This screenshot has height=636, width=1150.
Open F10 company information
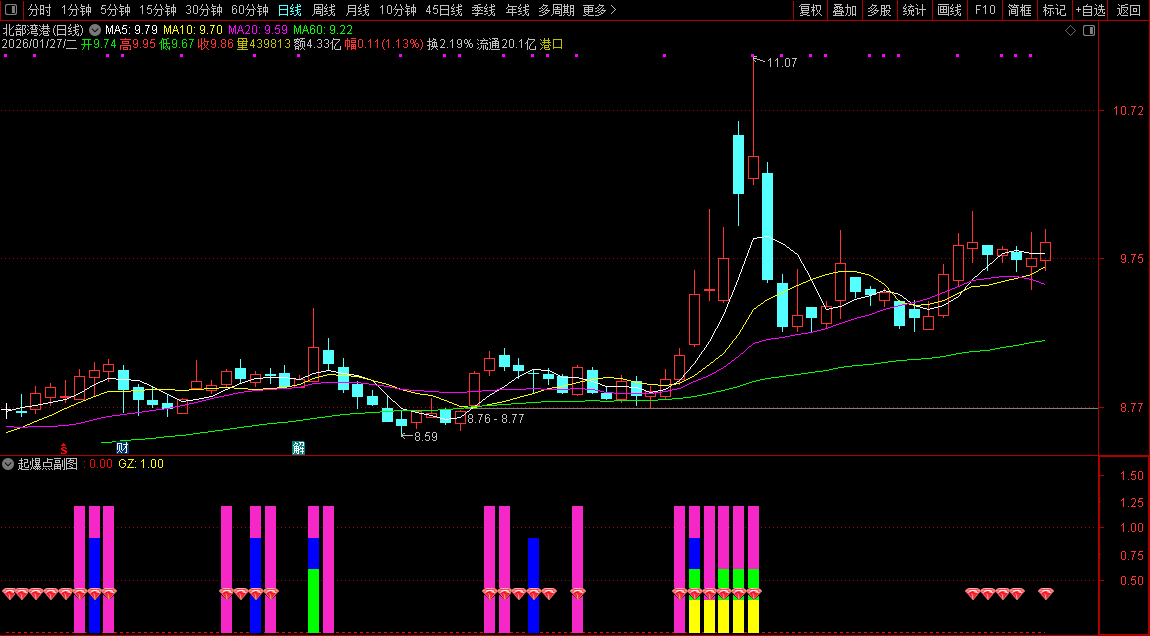(x=985, y=10)
